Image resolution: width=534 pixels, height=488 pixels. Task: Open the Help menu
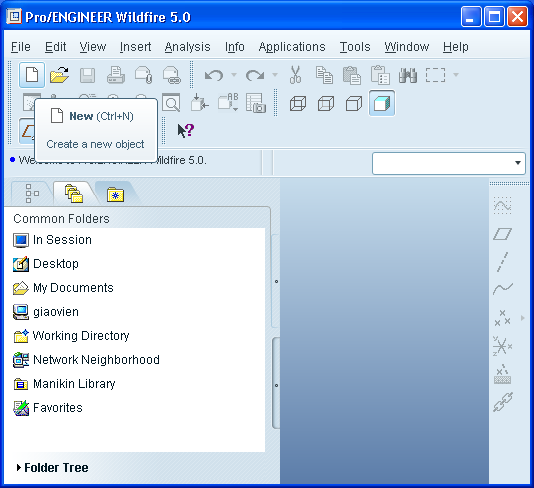point(456,47)
